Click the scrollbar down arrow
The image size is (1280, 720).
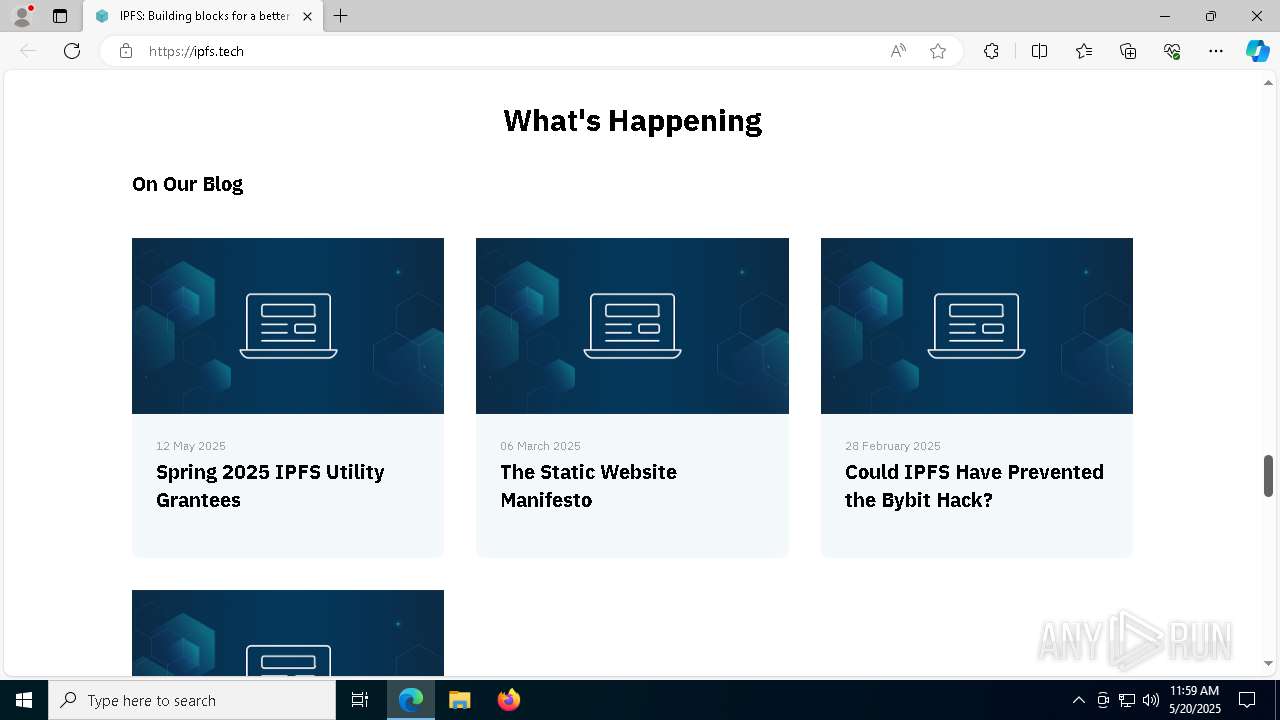coord(1268,663)
